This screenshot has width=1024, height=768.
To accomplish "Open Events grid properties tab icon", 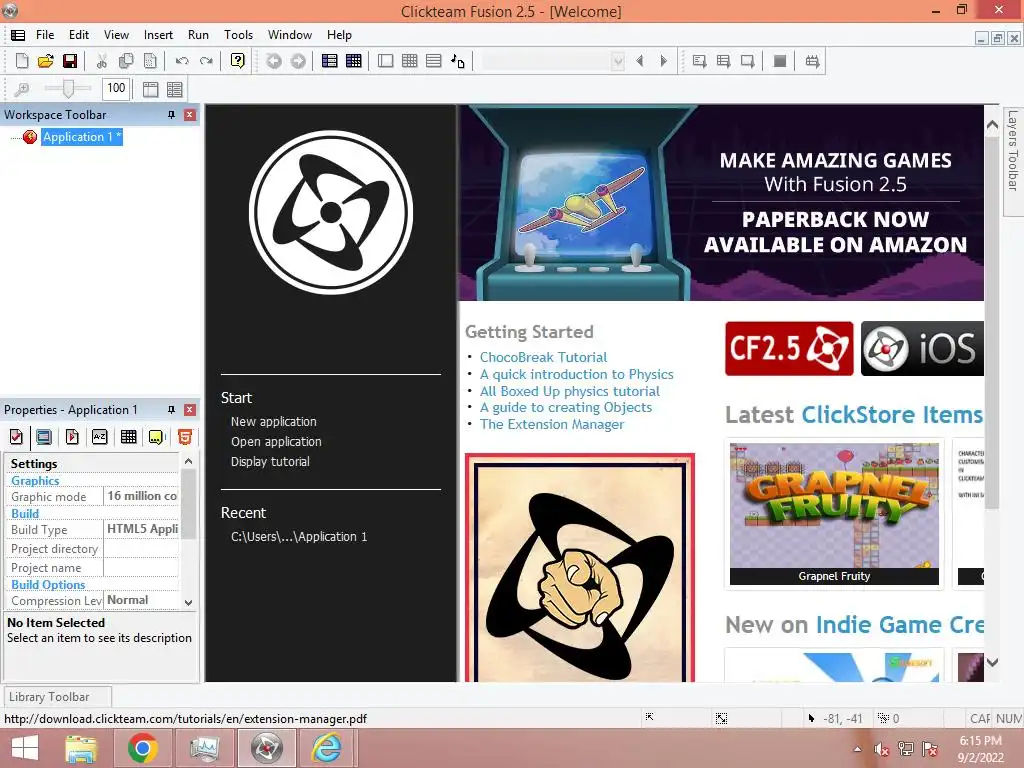I will [129, 437].
